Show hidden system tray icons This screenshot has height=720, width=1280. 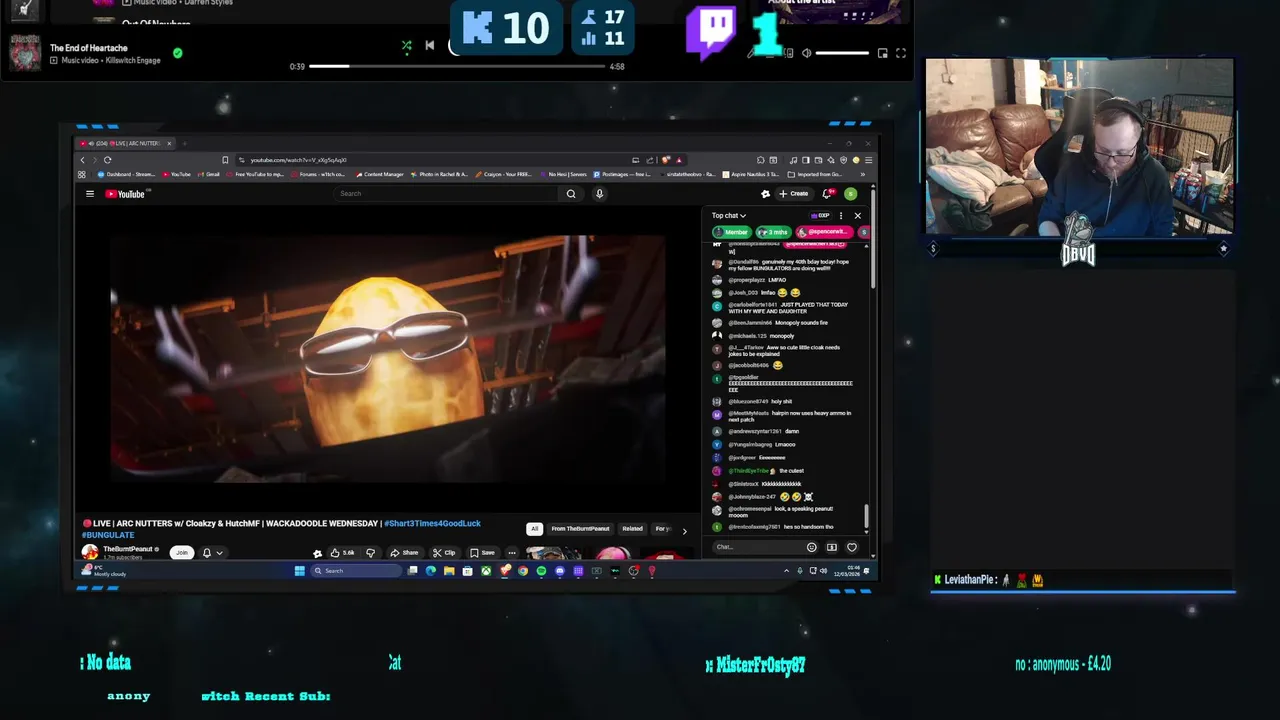[x=786, y=571]
